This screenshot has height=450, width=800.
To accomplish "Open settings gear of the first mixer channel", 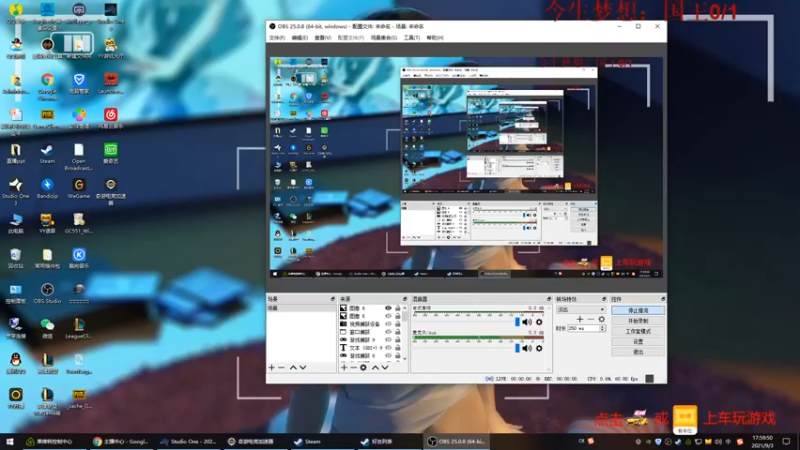I will click(539, 322).
